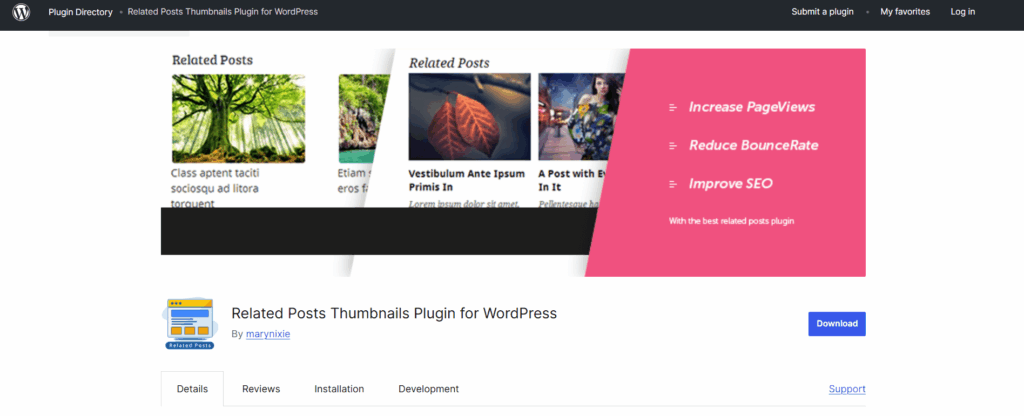Click the Log in link
This screenshot has height=416, width=1024.
(963, 12)
